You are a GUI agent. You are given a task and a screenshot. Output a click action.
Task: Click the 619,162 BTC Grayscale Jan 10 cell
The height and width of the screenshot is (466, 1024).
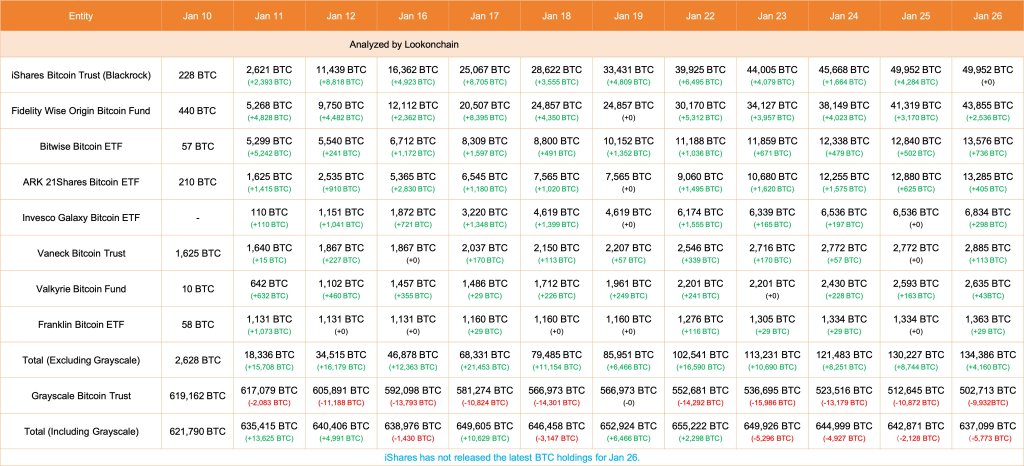click(190, 395)
